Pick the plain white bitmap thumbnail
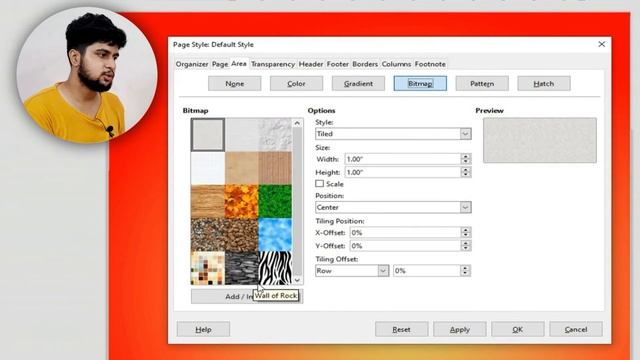The height and width of the screenshot is (360, 640). tap(208, 168)
